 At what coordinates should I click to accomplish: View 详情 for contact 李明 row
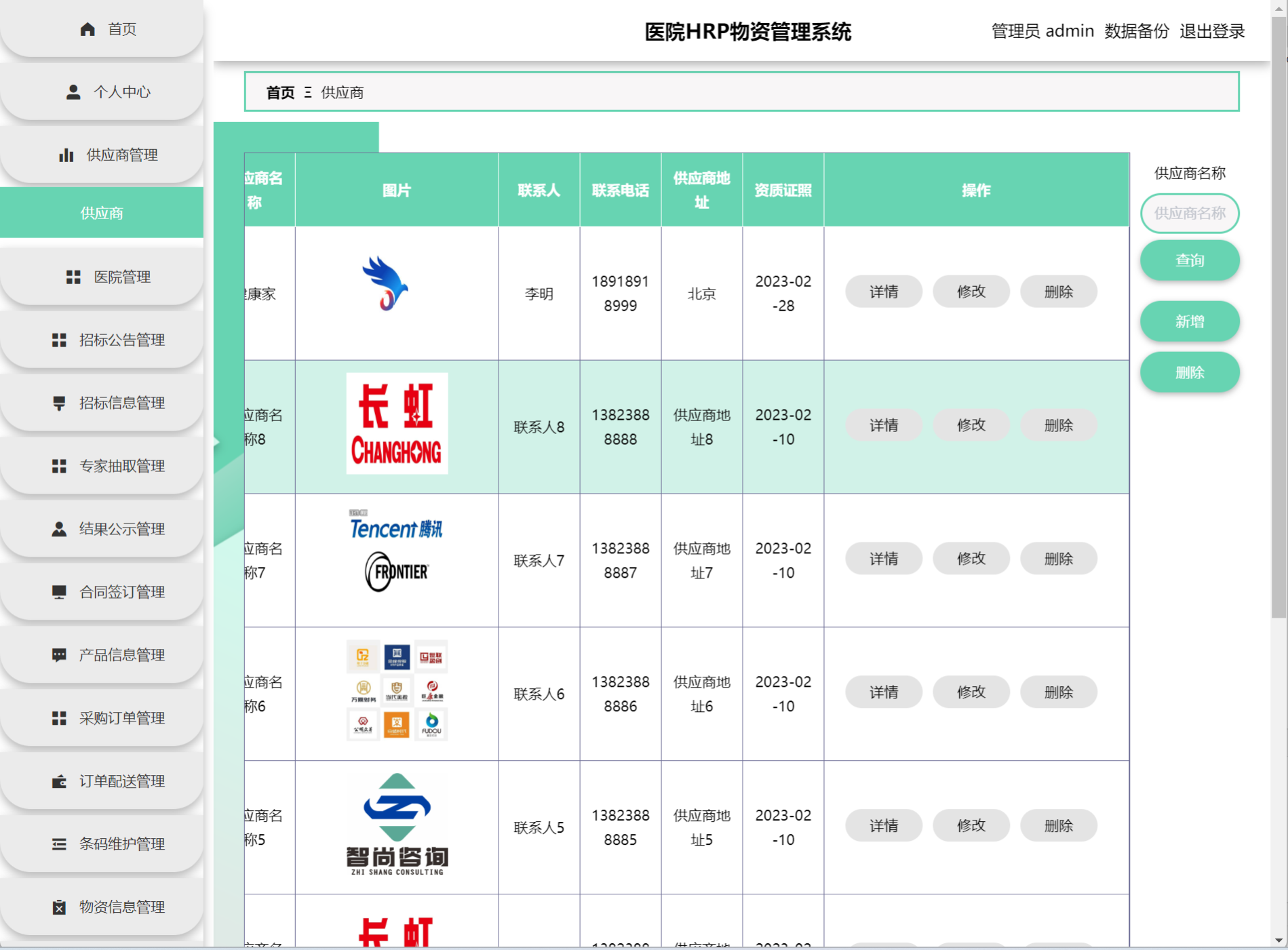(884, 292)
